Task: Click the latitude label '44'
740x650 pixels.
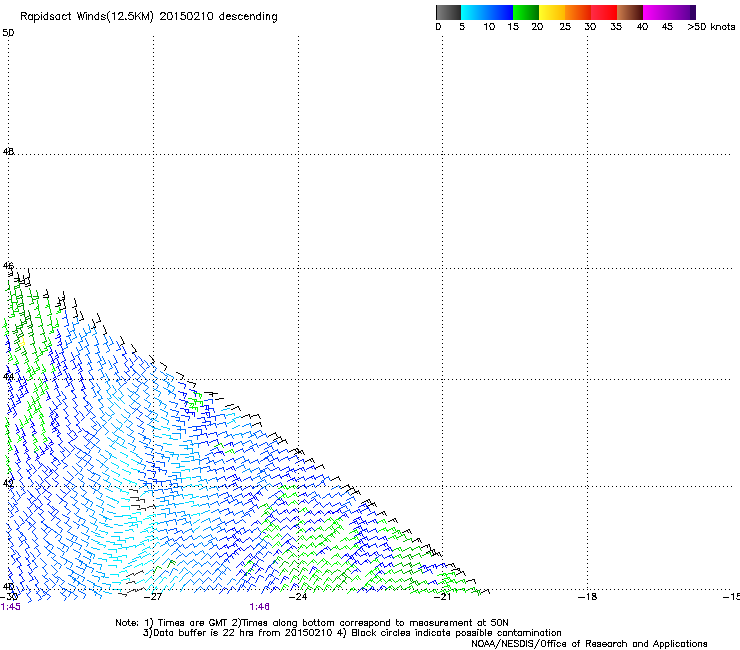Action: 8,377
